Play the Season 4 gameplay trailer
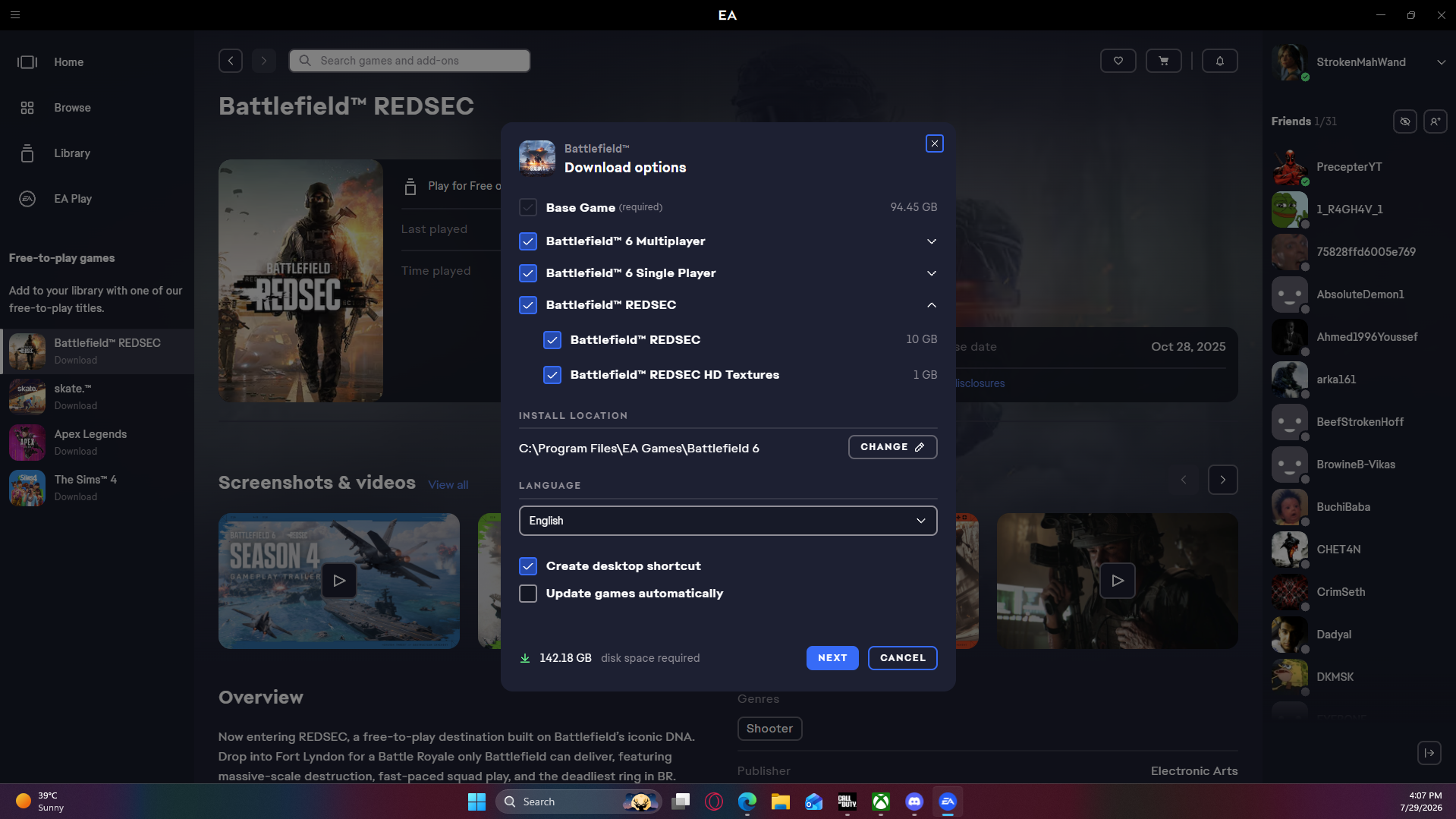Viewport: 1456px width, 819px height. coord(338,581)
